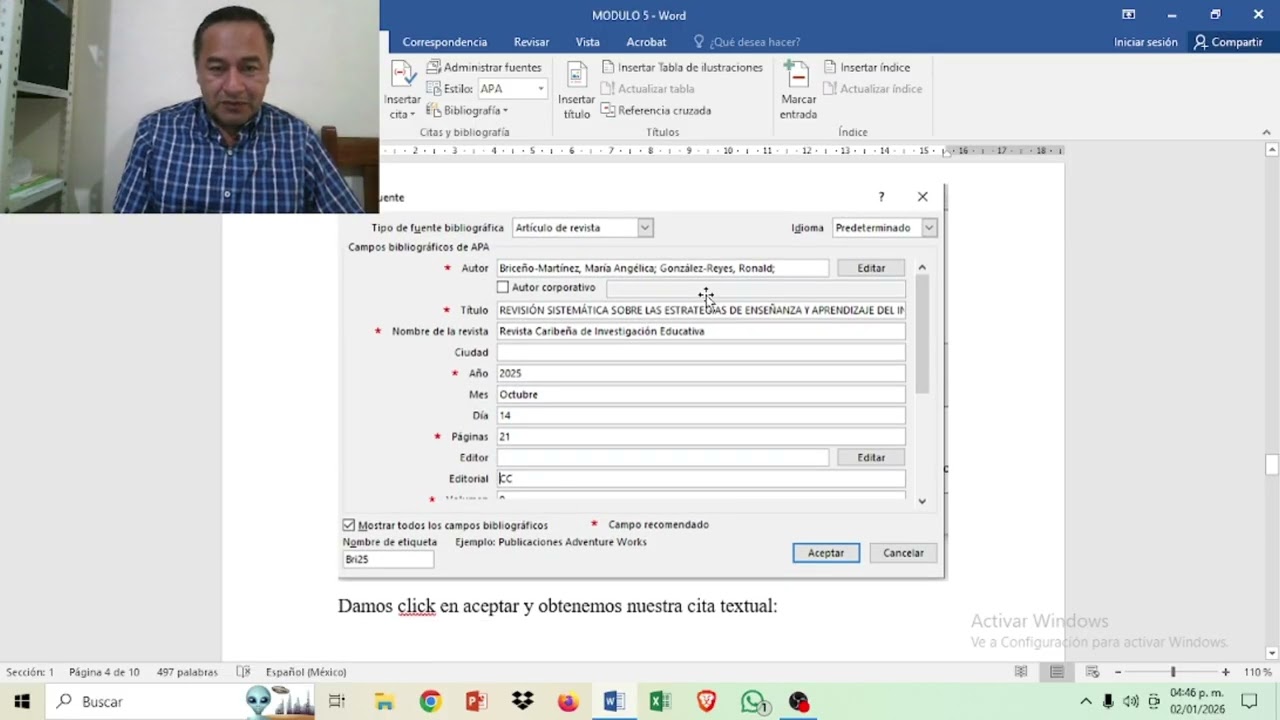This screenshot has height=720, width=1280.
Task: Click the Ciudad input field
Action: click(701, 352)
